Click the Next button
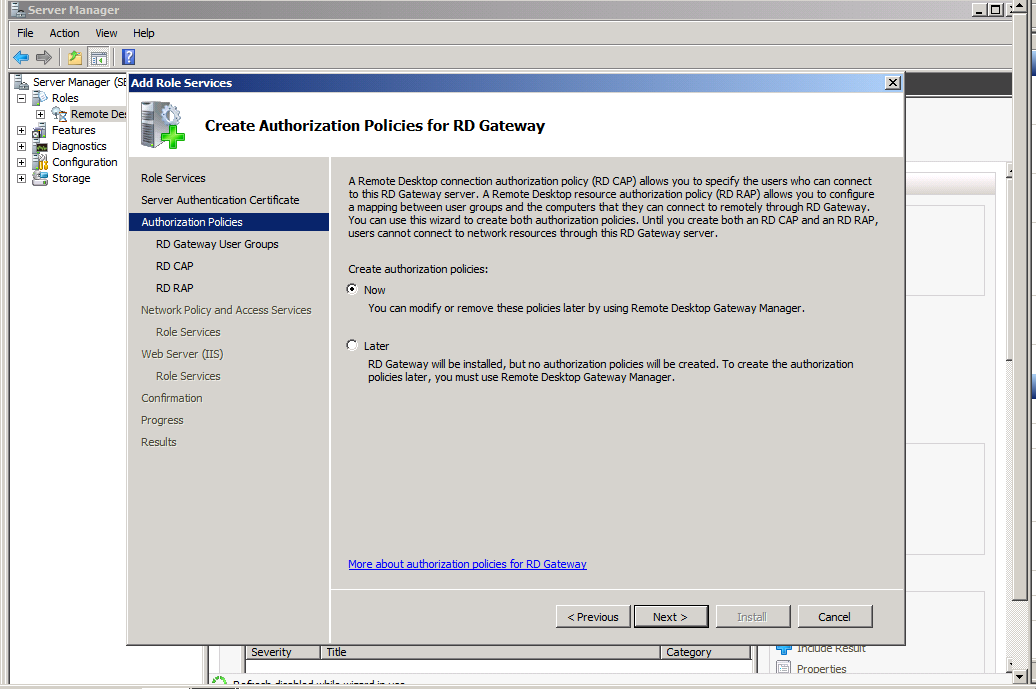The height and width of the screenshot is (689, 1036). click(x=671, y=616)
